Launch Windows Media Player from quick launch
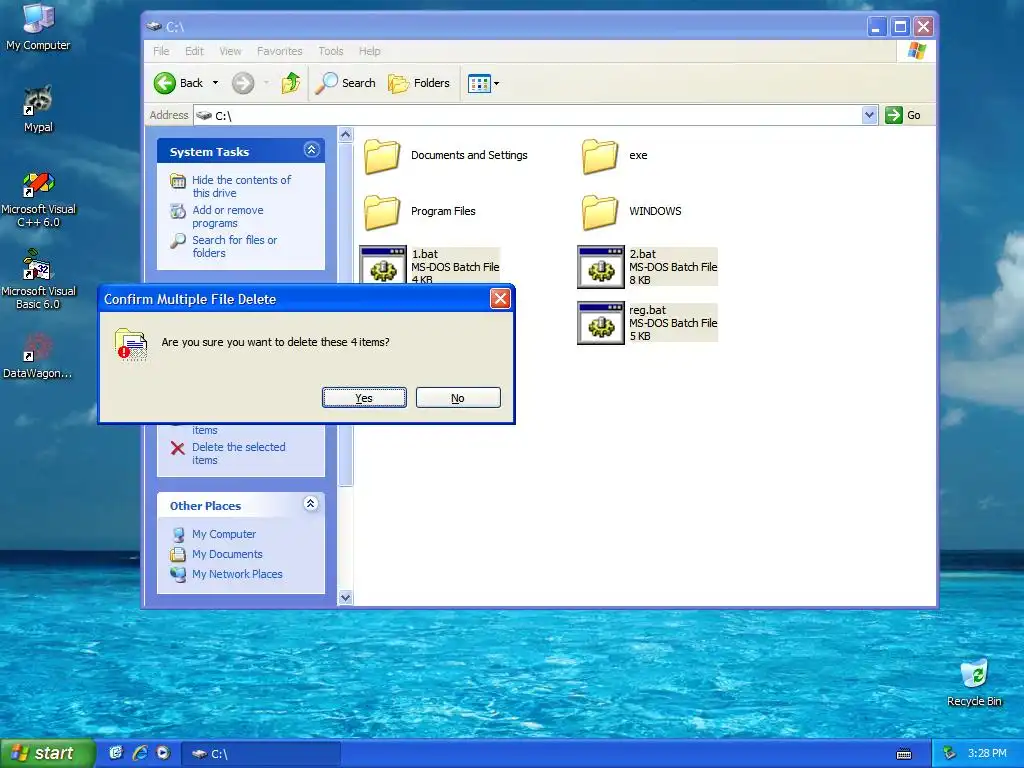 point(163,753)
